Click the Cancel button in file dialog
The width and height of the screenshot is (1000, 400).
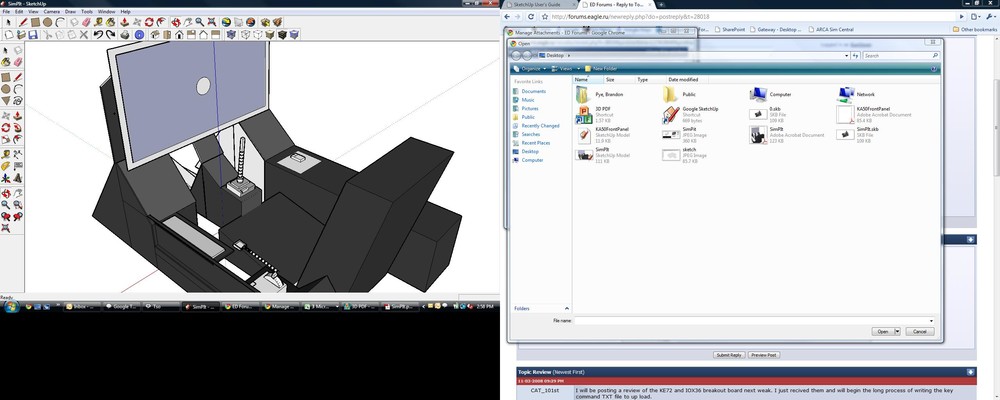click(920, 331)
